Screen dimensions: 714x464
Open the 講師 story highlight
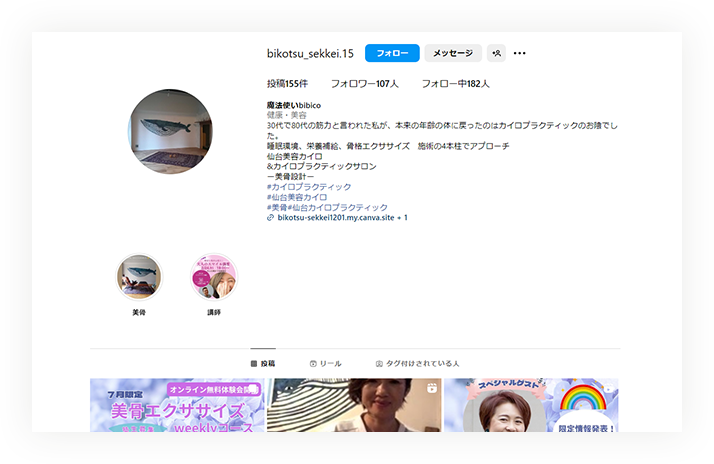tap(214, 277)
